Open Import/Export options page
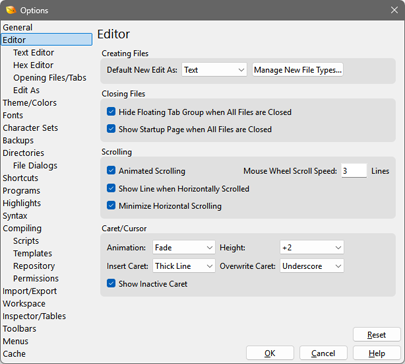405x364 pixels. (x=30, y=291)
